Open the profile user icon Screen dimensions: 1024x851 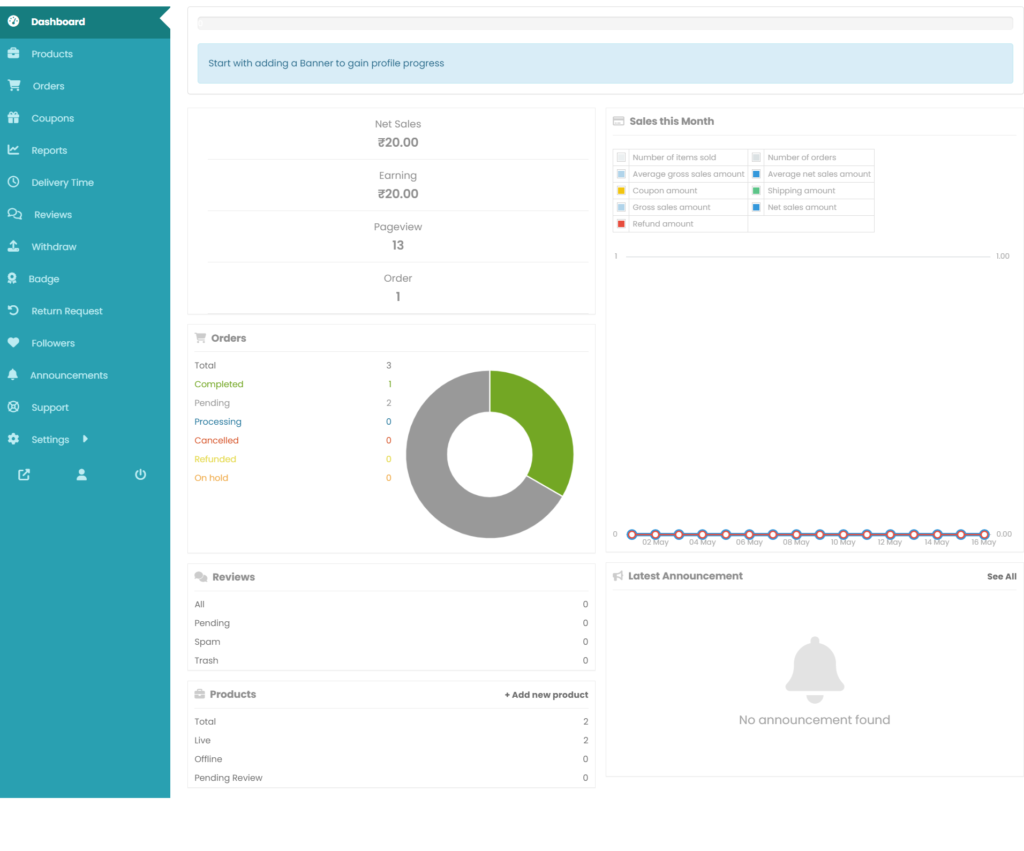[x=82, y=475]
